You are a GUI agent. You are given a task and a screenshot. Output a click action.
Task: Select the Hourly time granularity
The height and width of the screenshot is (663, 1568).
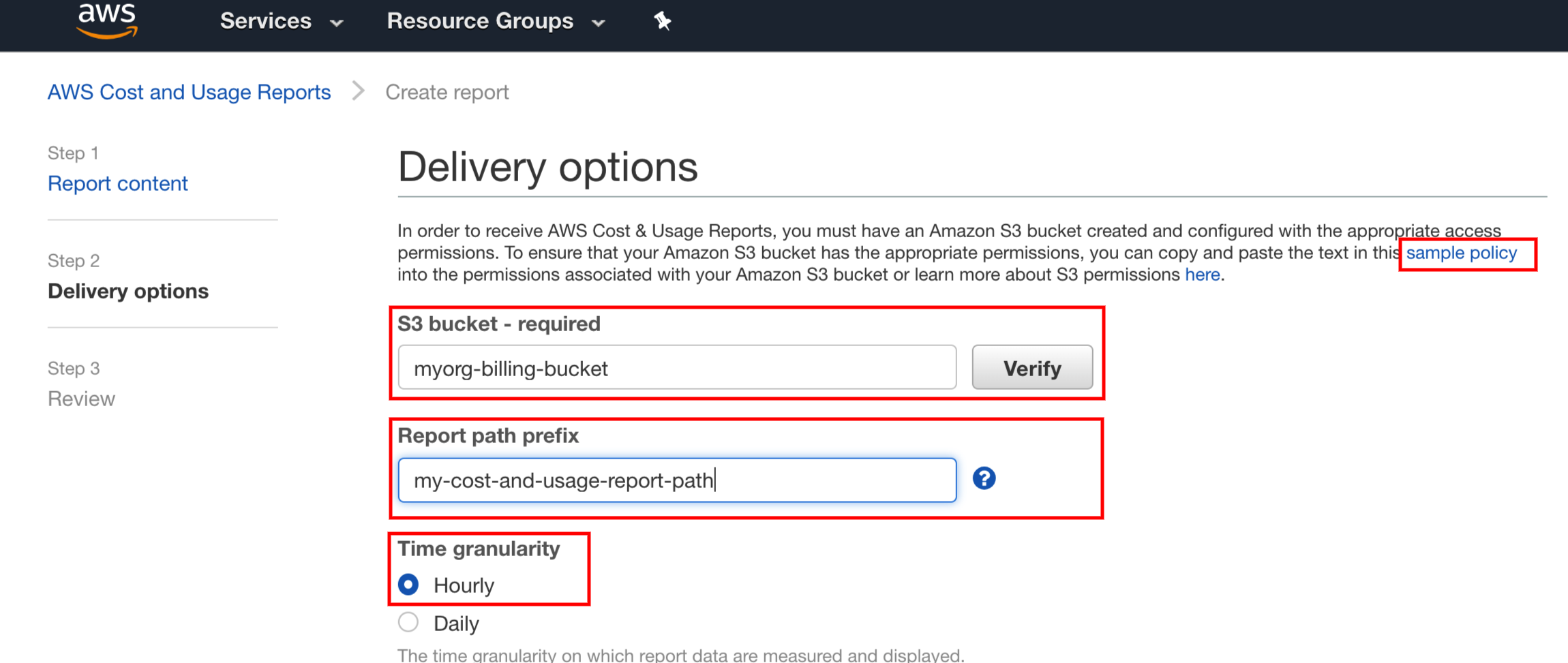408,585
